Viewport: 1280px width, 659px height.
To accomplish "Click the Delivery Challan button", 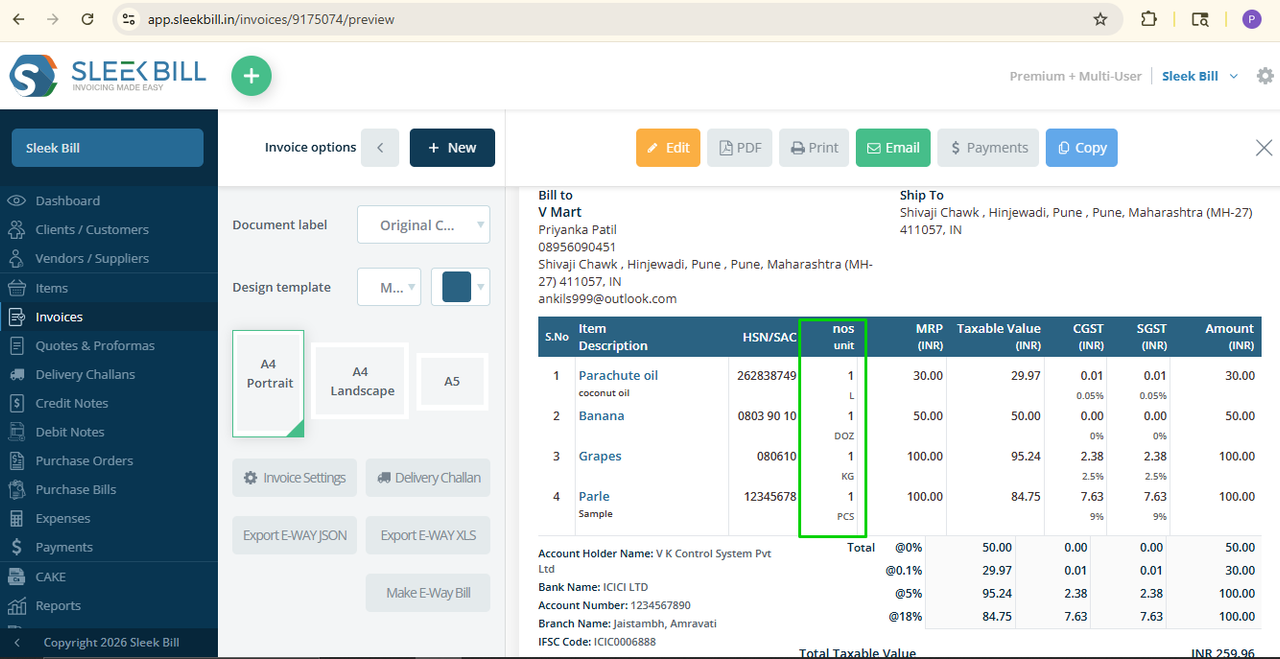I will tap(428, 478).
